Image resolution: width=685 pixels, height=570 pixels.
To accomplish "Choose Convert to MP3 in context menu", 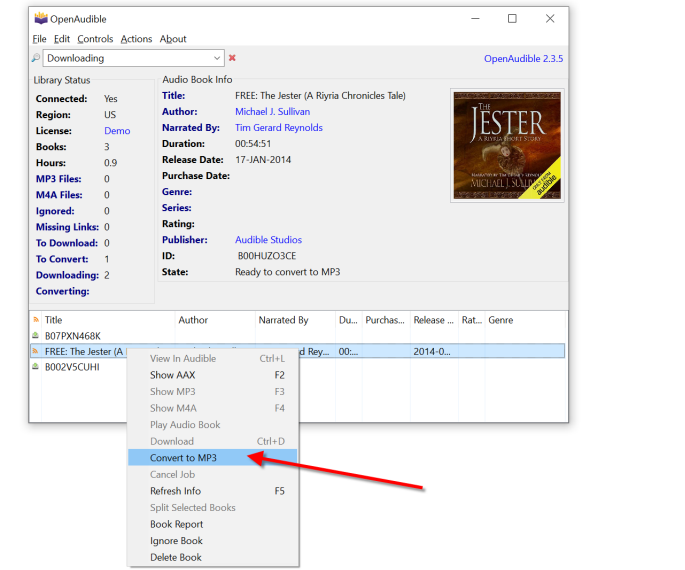I will tap(213, 457).
